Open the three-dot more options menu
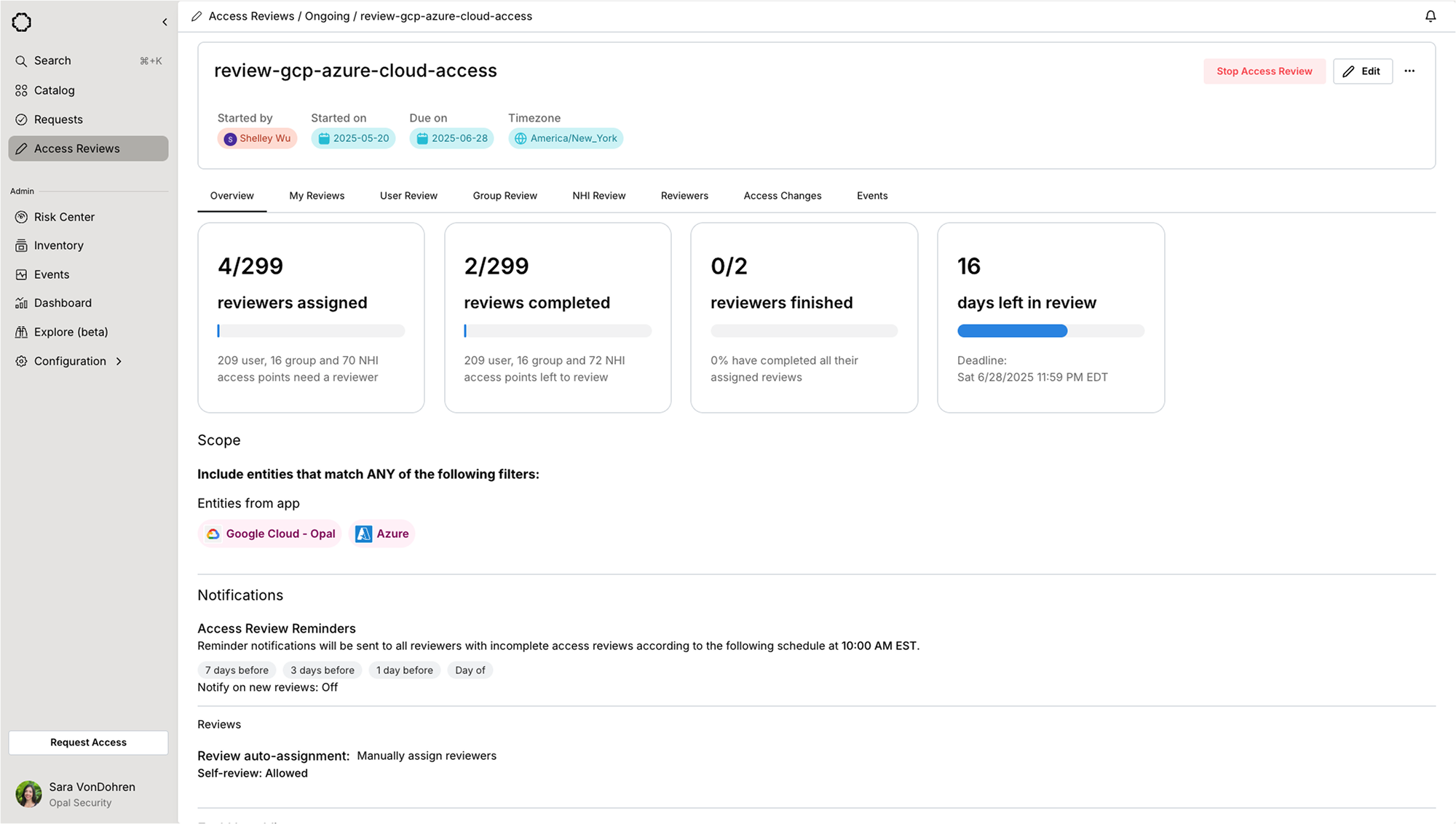This screenshot has width=1456, height=824. (x=1409, y=71)
